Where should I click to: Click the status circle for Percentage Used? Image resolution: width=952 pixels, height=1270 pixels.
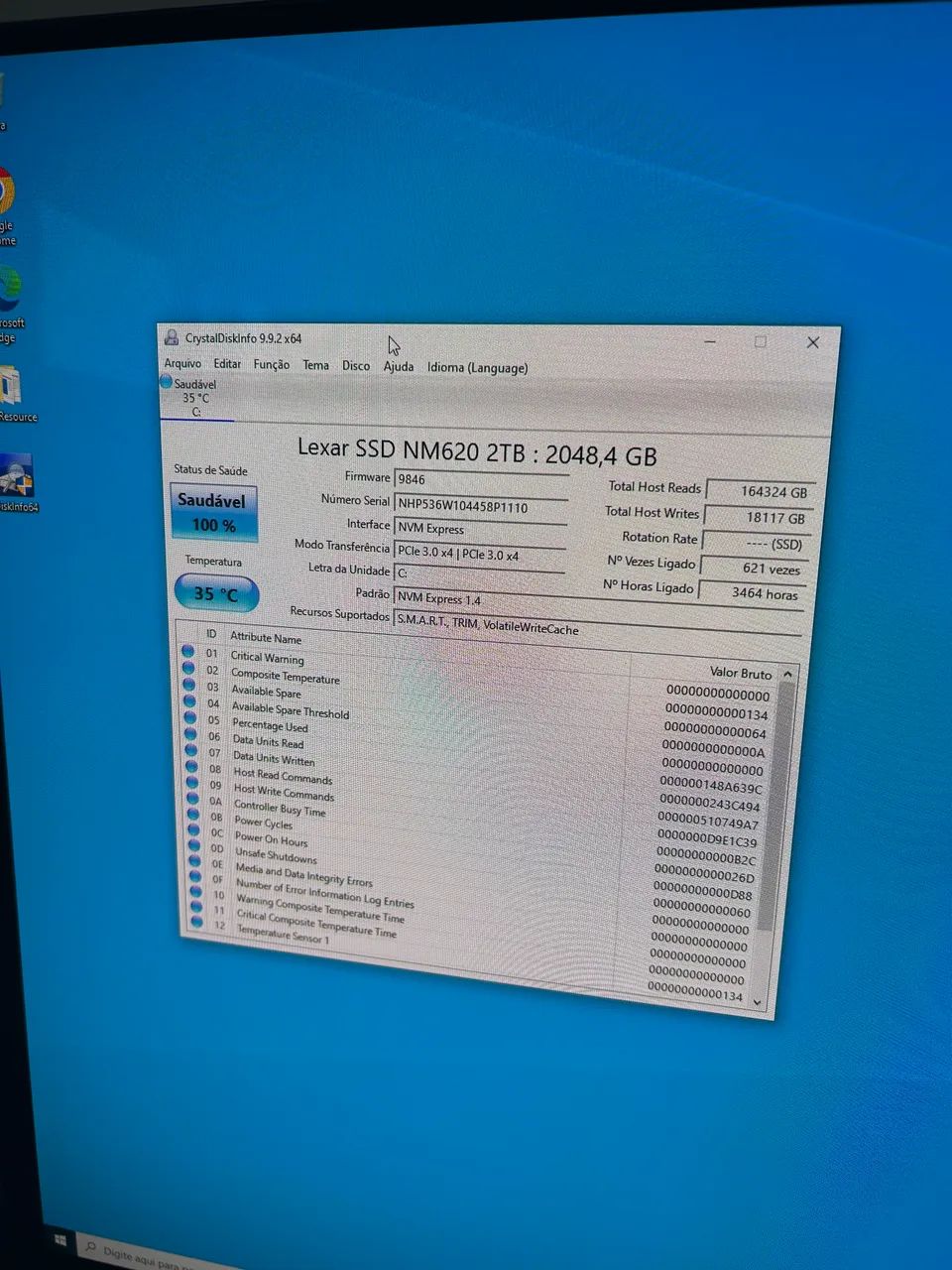190,718
